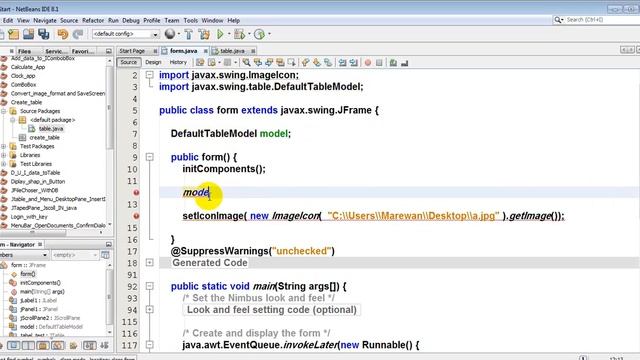The width and height of the screenshot is (640, 360).
Task: Select table.java in the project tree
Action: click(51, 129)
